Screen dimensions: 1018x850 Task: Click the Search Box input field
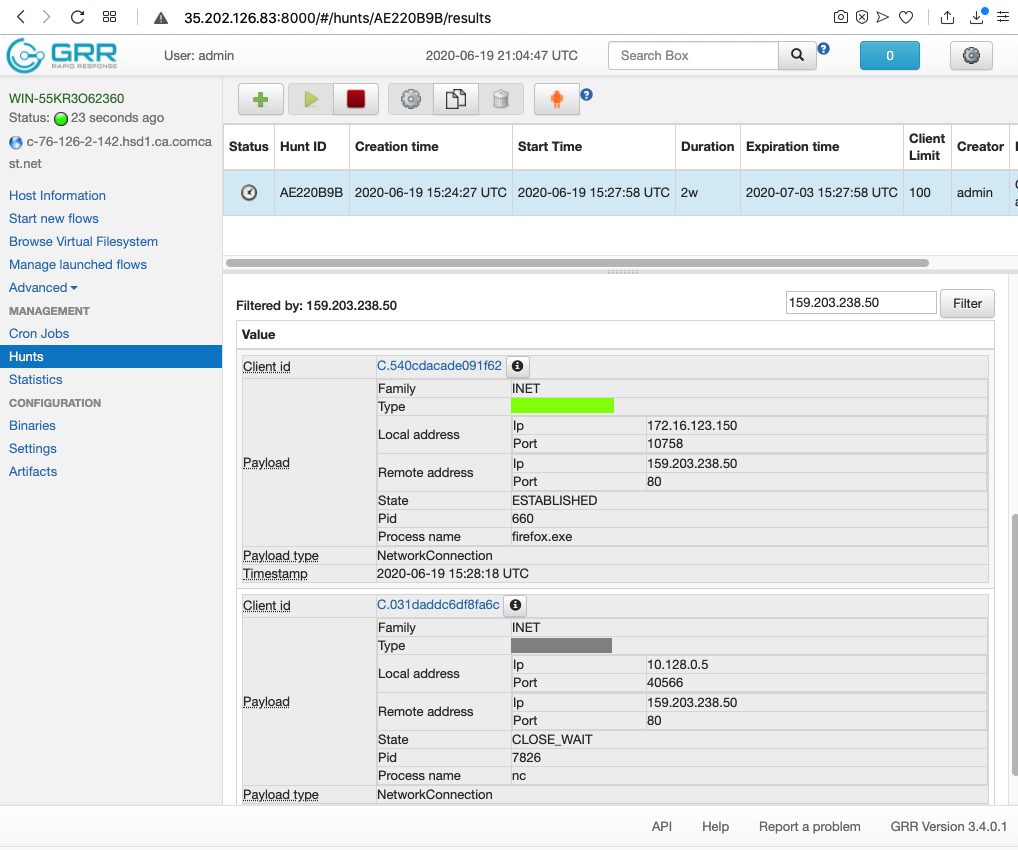(693, 56)
